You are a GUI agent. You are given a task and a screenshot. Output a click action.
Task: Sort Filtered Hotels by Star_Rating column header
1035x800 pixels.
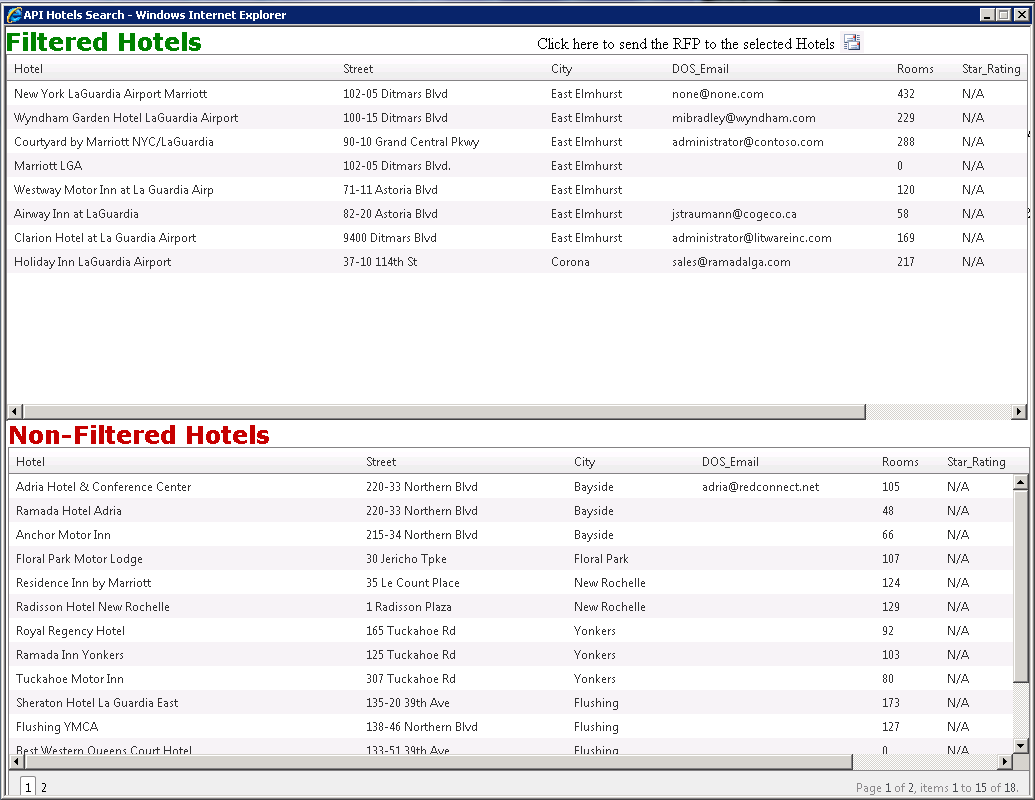[x=991, y=69]
